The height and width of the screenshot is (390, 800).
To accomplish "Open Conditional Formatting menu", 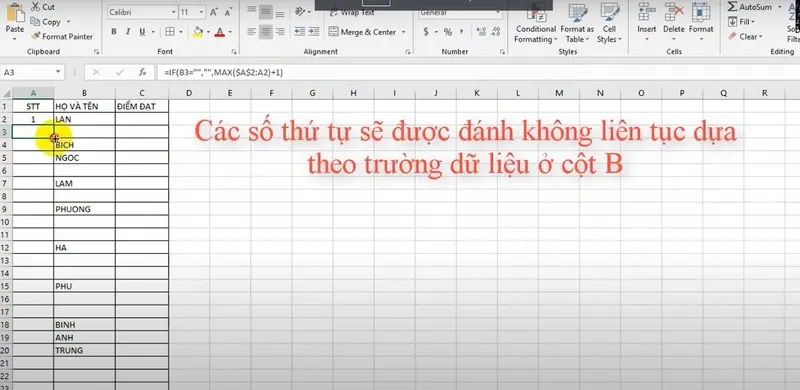I will (x=535, y=23).
